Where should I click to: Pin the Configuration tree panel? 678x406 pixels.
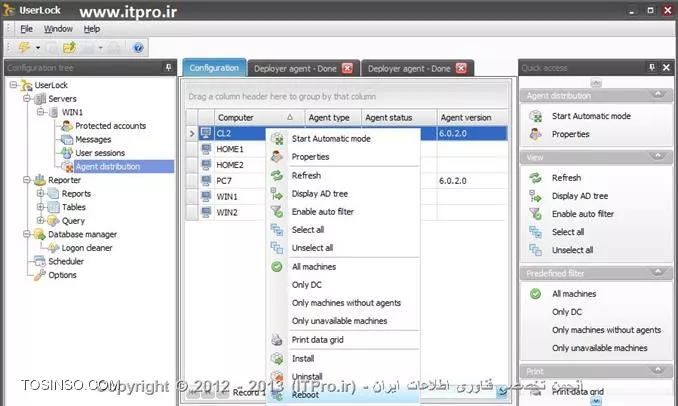(x=169, y=67)
